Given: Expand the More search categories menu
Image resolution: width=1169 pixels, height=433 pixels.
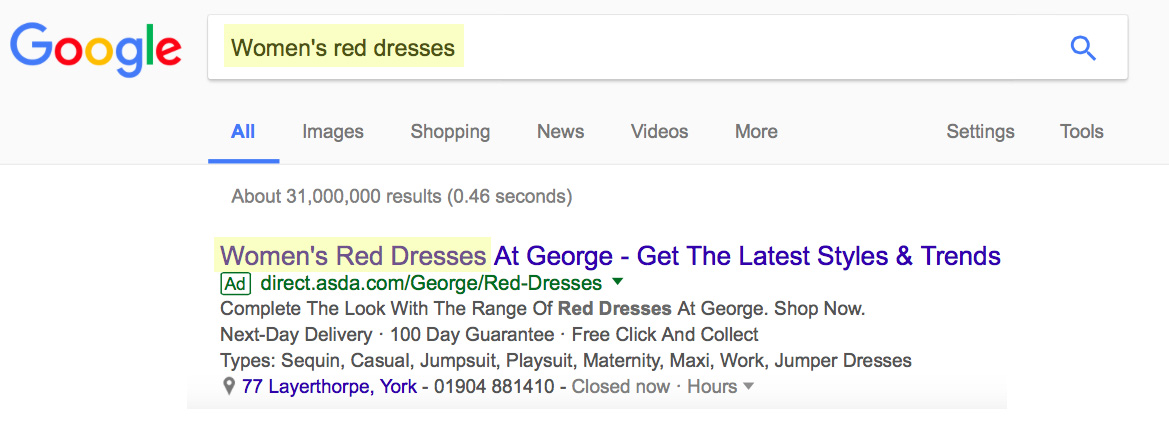Looking at the screenshot, I should (756, 132).
